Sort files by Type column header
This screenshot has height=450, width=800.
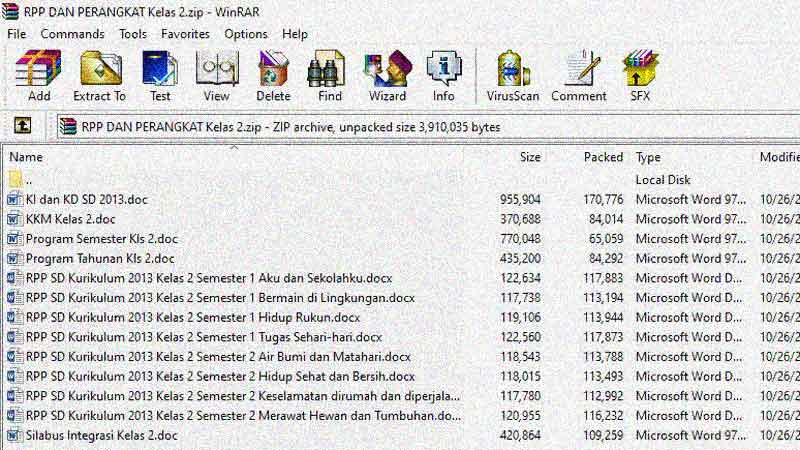pos(648,157)
